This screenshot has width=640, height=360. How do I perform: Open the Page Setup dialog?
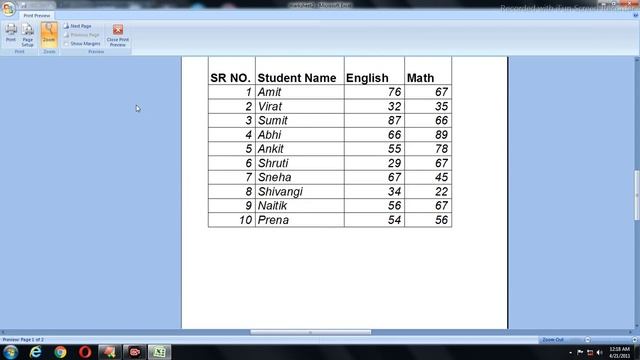(27, 35)
